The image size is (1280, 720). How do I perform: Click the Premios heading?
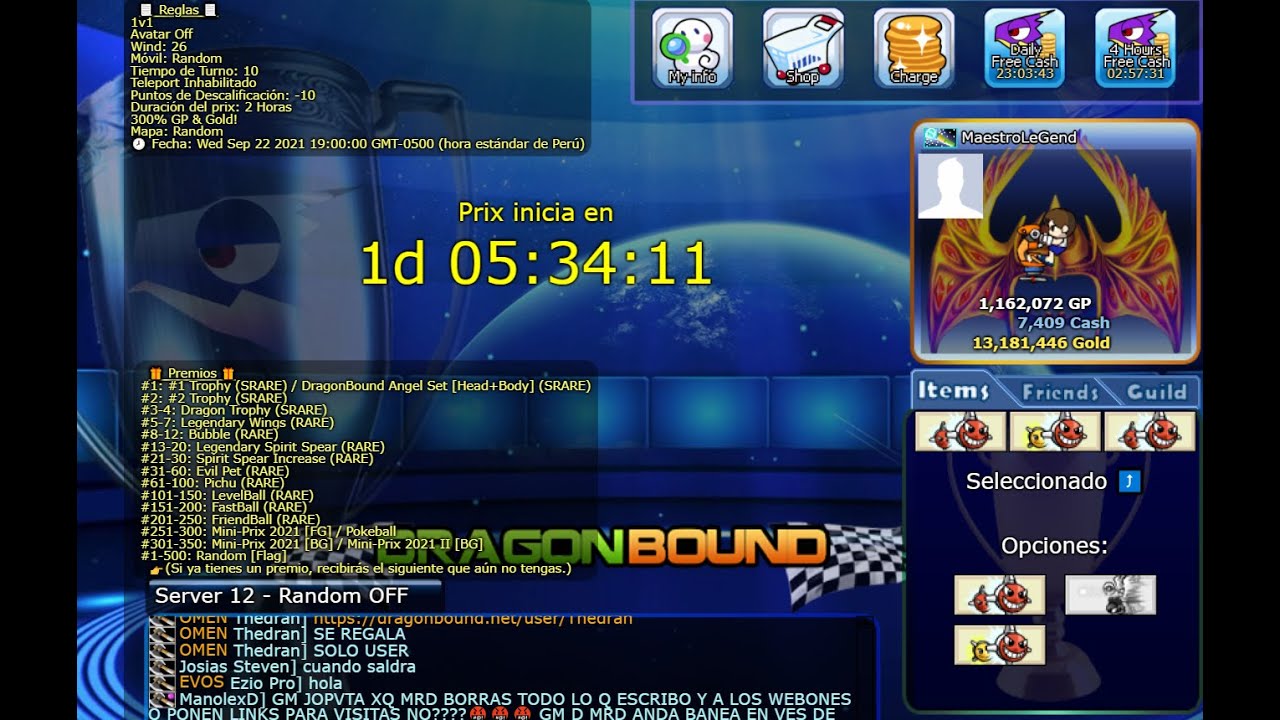pyautogui.click(x=192, y=373)
